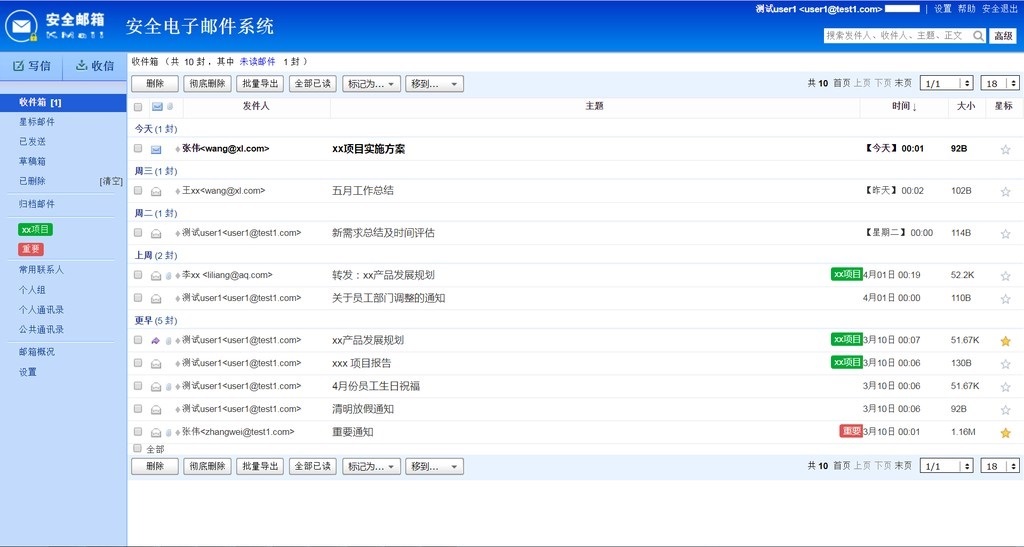Star the 五月工作总结 email
Viewport: 1024px width, 547px height.
1005,191
